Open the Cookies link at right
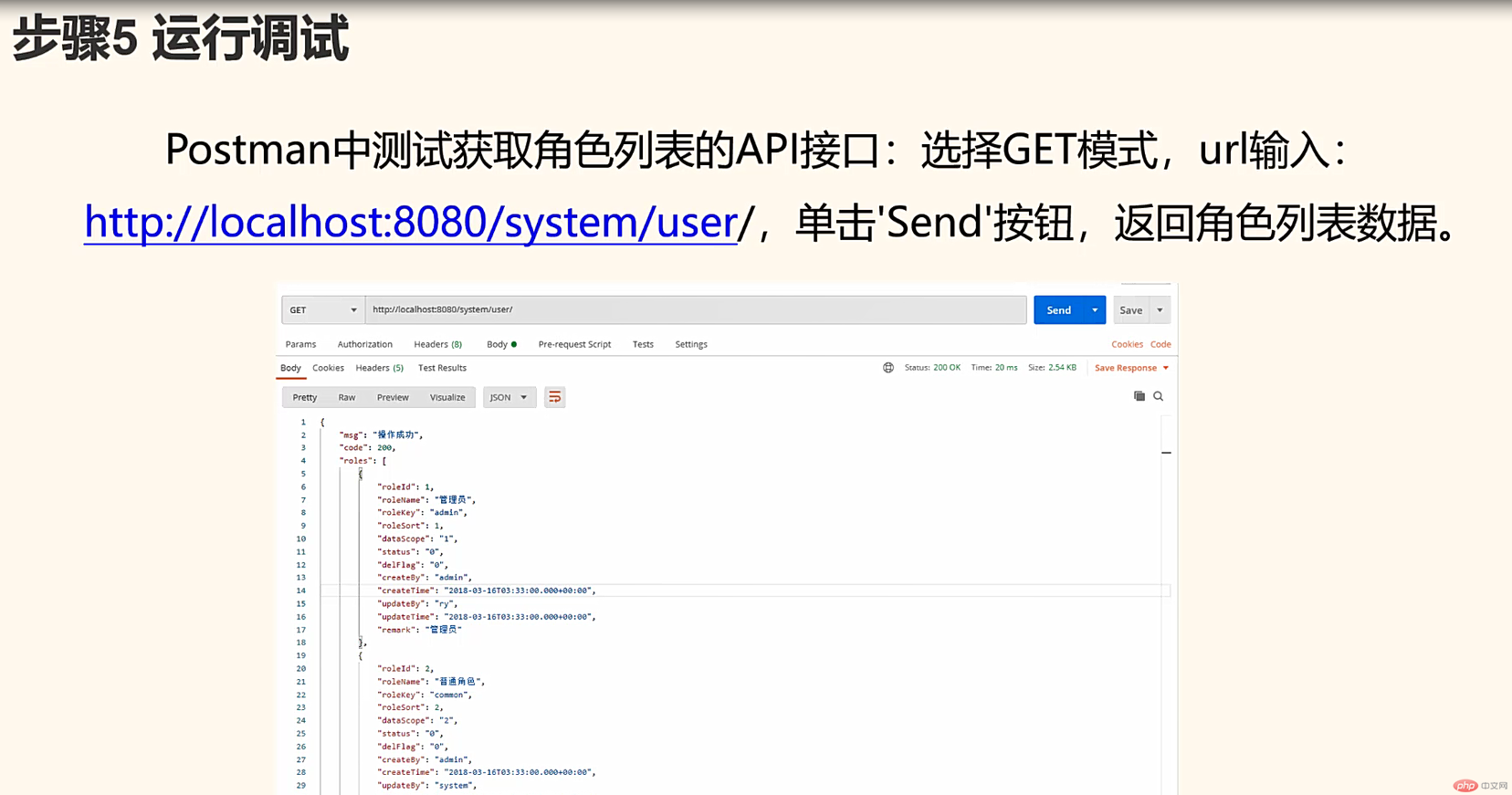Image resolution: width=1512 pixels, height=795 pixels. pos(1127,344)
